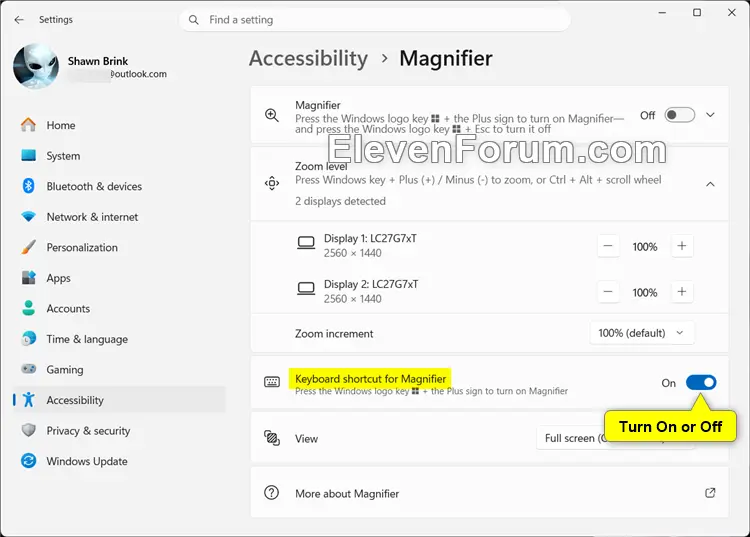
Task: Open Apps settings label
Action: click(58, 278)
